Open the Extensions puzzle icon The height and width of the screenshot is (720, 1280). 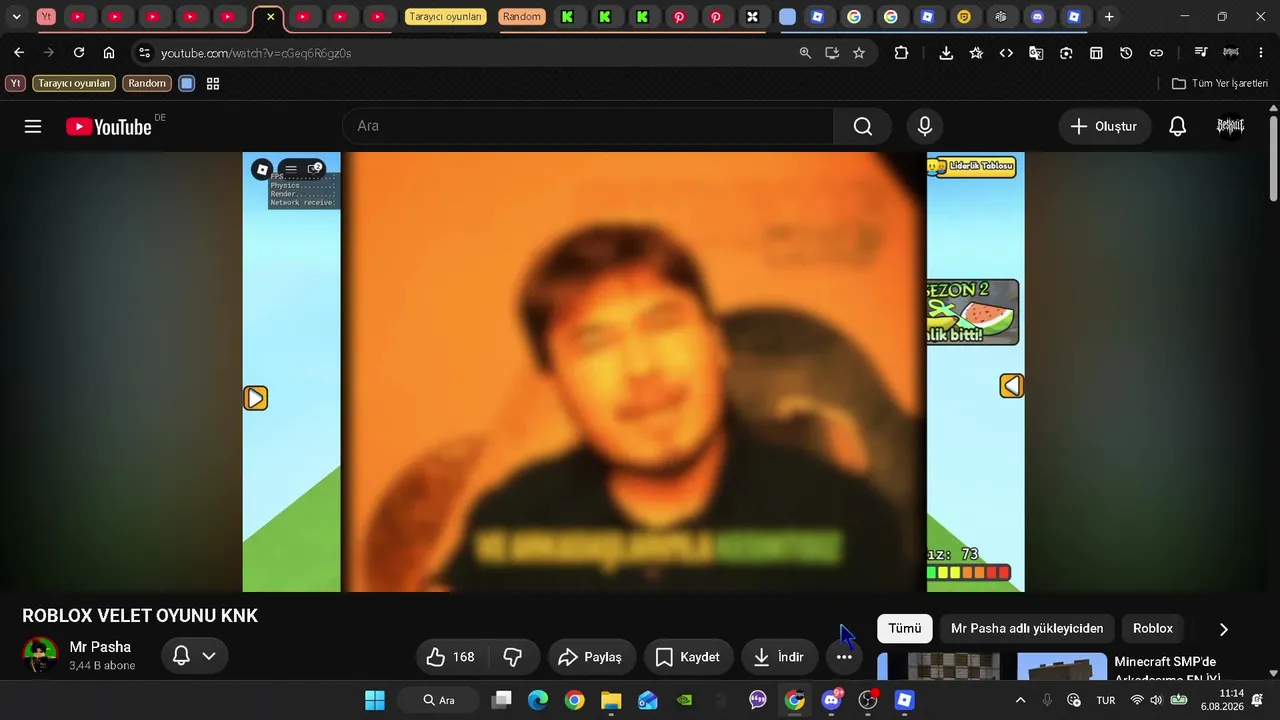coord(901,53)
